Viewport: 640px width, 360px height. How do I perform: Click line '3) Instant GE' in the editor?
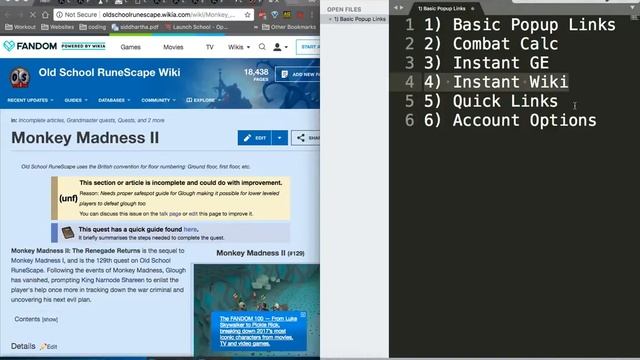(487, 63)
